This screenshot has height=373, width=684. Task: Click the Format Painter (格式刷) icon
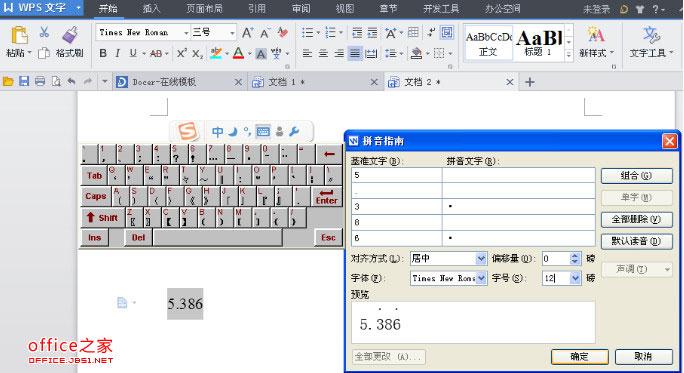pyautogui.click(x=70, y=35)
